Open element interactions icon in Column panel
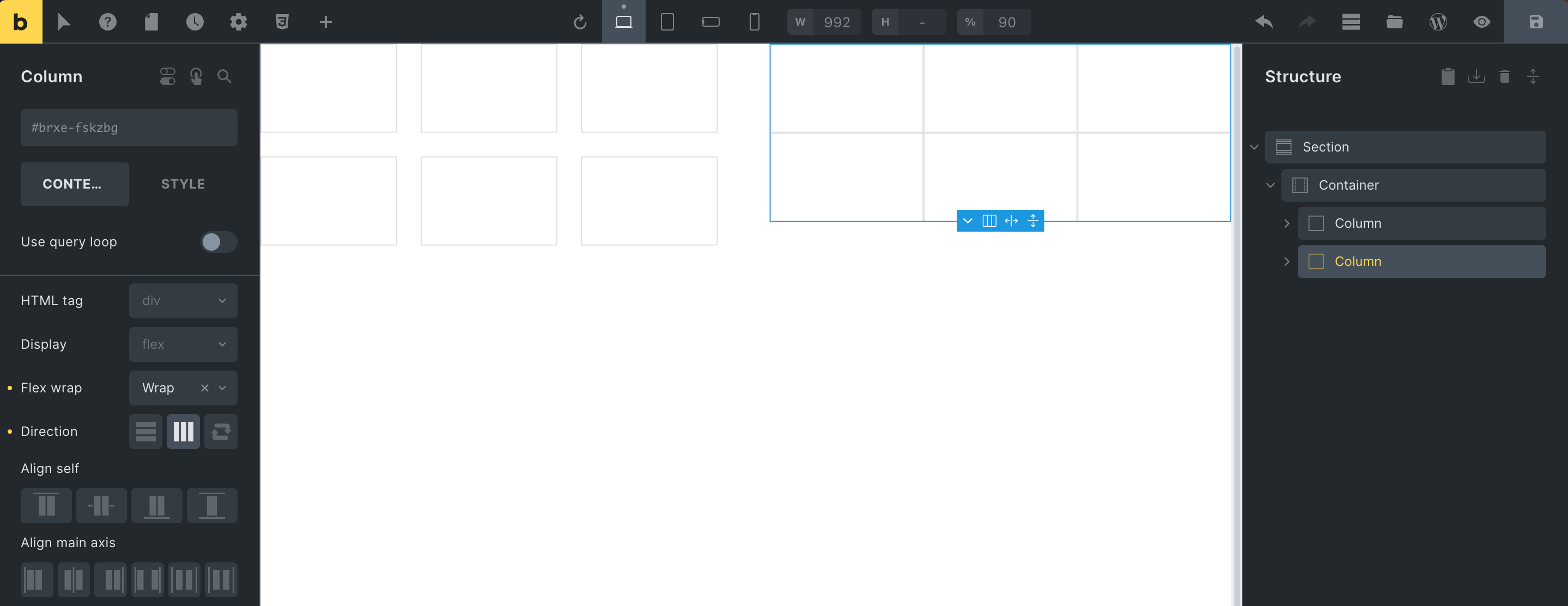 pyautogui.click(x=196, y=76)
